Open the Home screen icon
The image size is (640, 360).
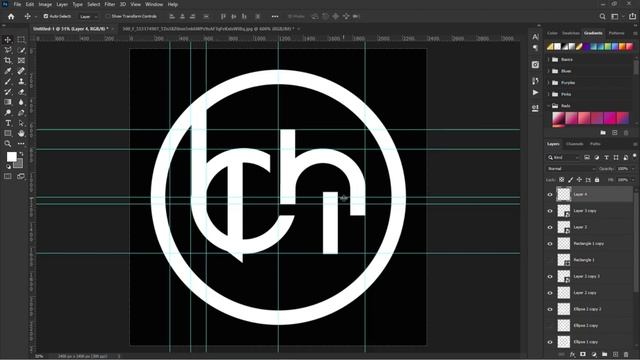tap(11, 16)
